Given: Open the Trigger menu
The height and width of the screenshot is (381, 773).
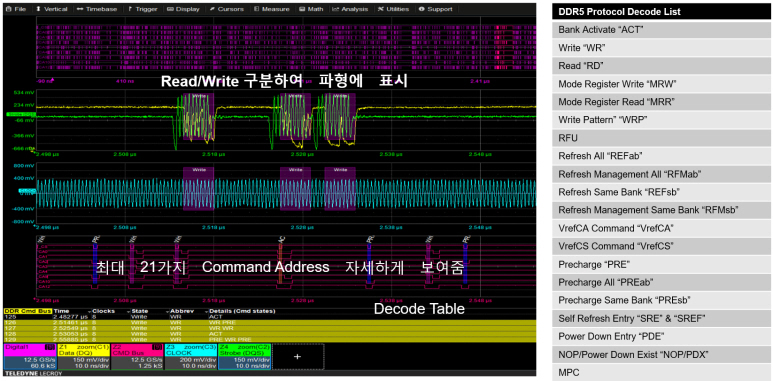Looking at the screenshot, I should (x=143, y=9).
